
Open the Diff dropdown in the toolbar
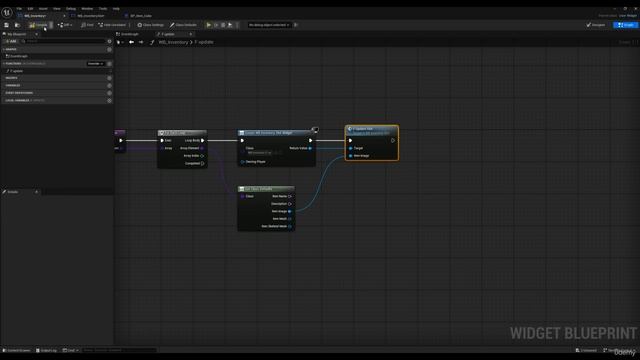coord(65,25)
